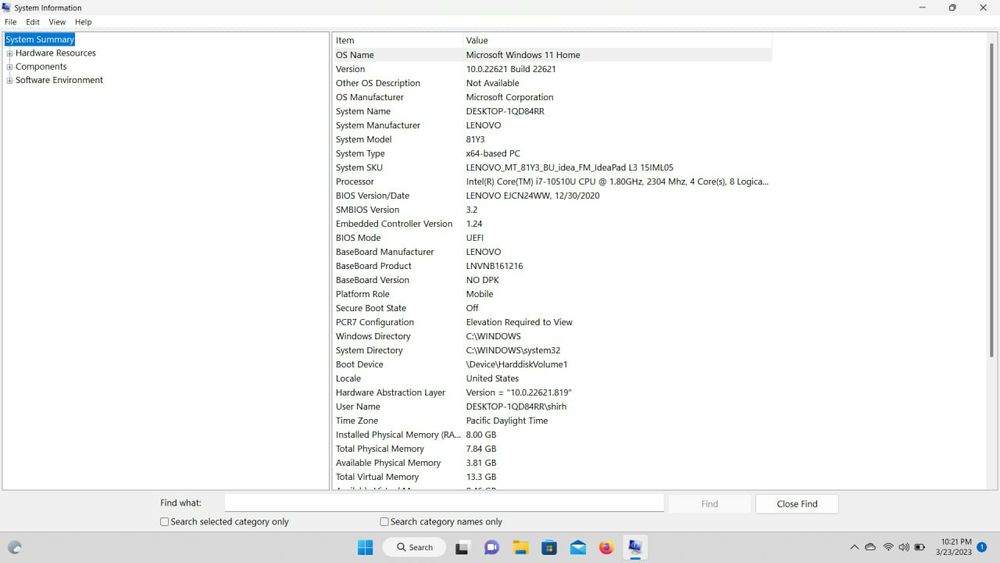Expand the Software Environment node
The width and height of the screenshot is (1000, 563).
[x=10, y=80]
